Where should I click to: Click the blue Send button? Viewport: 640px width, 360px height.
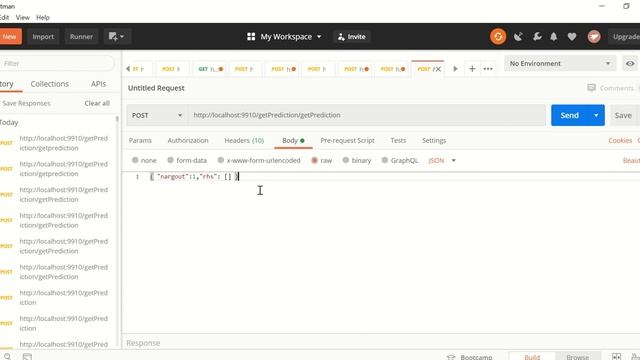[570, 116]
